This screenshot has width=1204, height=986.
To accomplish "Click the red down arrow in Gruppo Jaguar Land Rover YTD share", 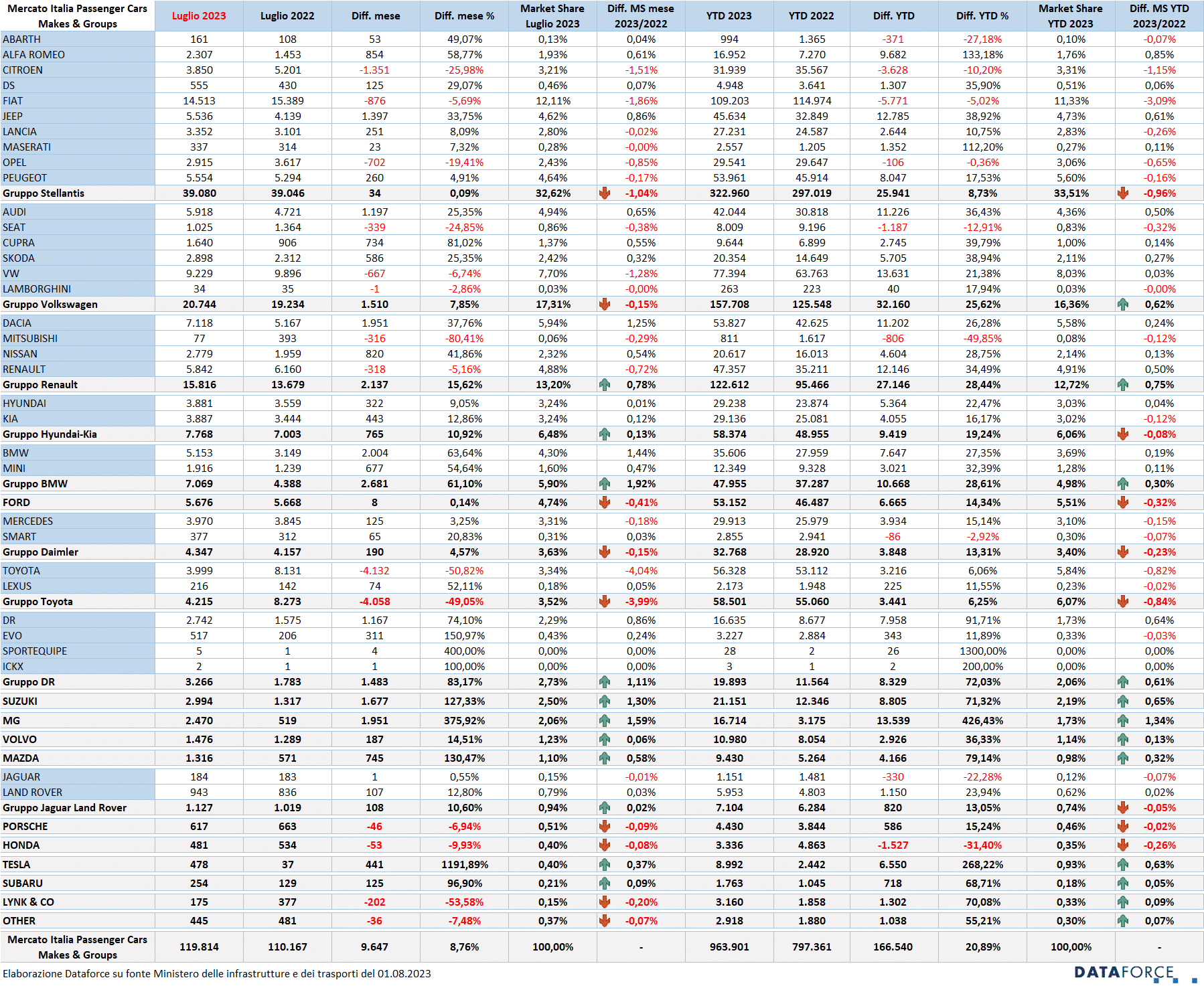I will click(x=1123, y=808).
